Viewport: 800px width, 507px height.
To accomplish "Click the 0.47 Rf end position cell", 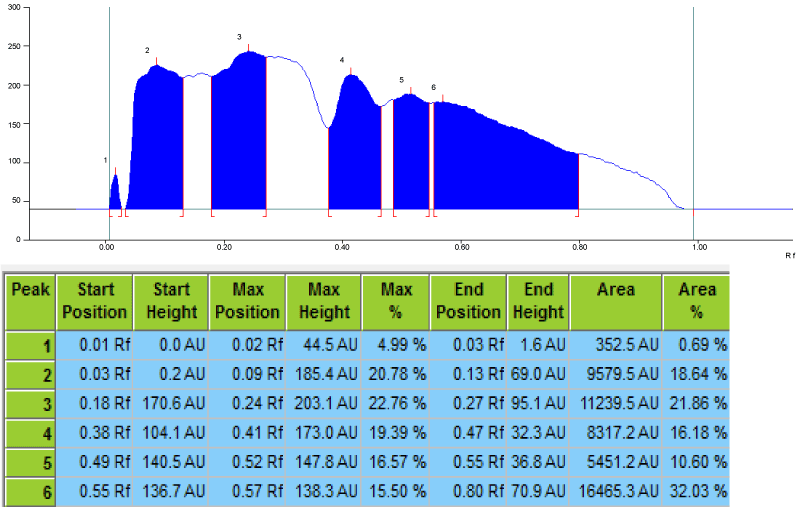I will click(x=468, y=434).
